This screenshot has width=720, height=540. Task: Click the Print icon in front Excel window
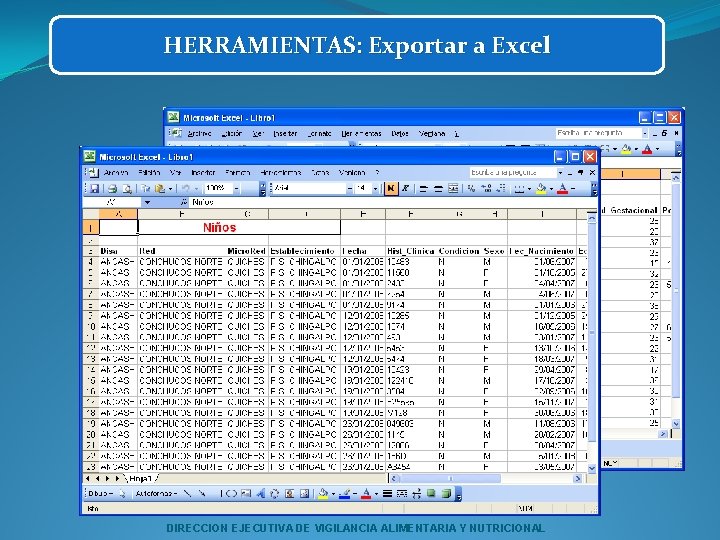click(x=112, y=188)
